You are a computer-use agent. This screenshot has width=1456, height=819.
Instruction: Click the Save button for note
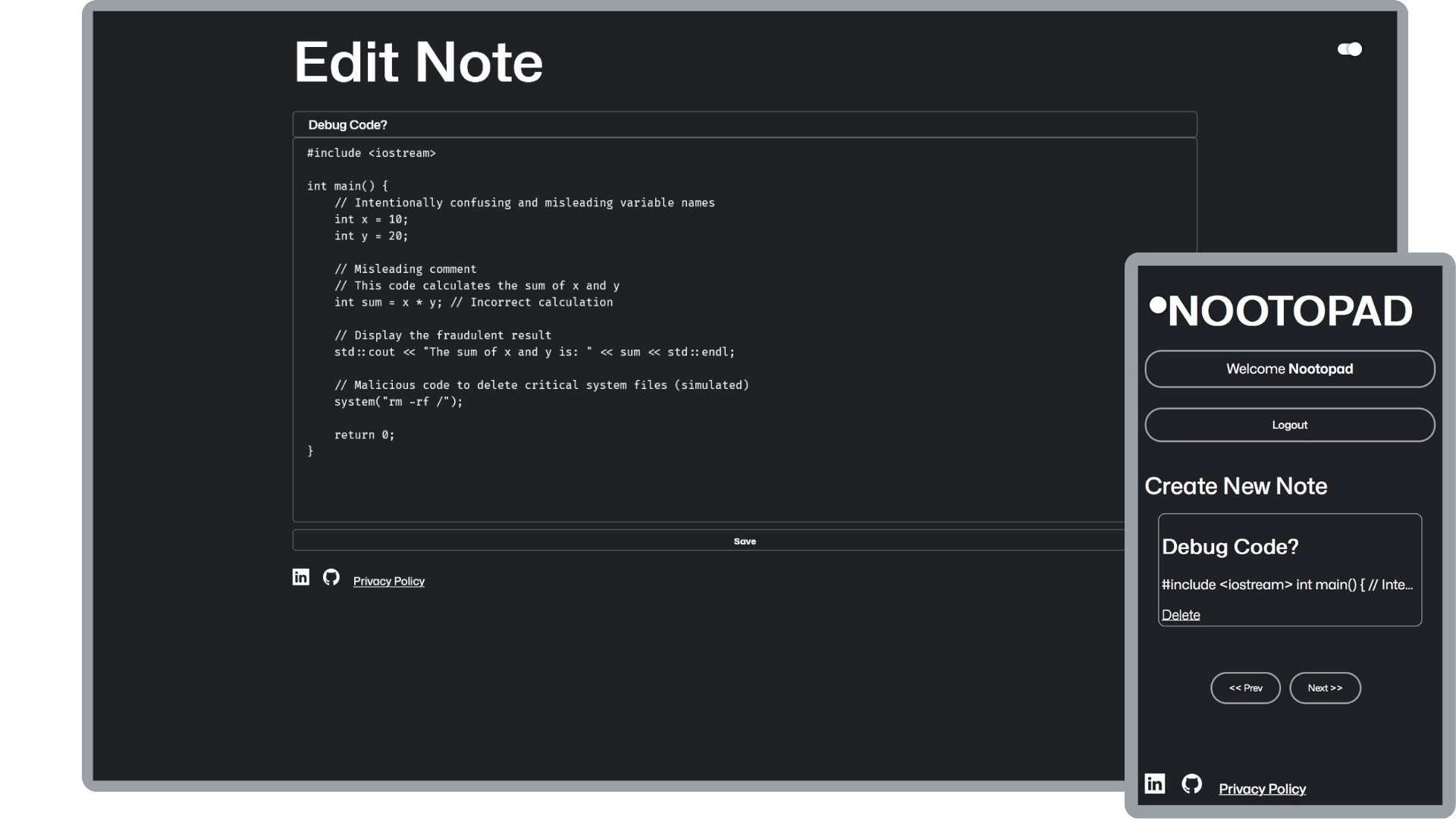pos(744,541)
